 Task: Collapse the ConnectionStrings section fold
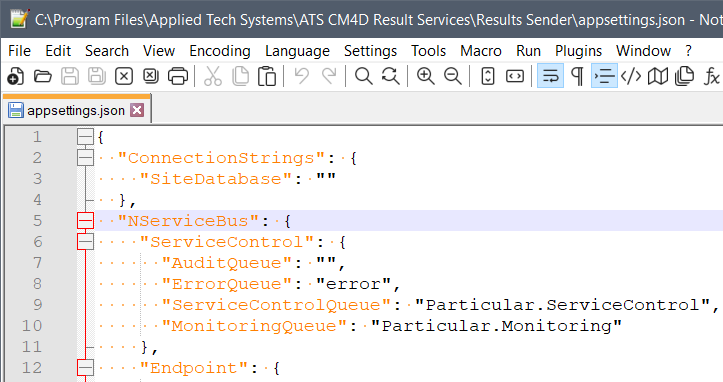click(85, 158)
